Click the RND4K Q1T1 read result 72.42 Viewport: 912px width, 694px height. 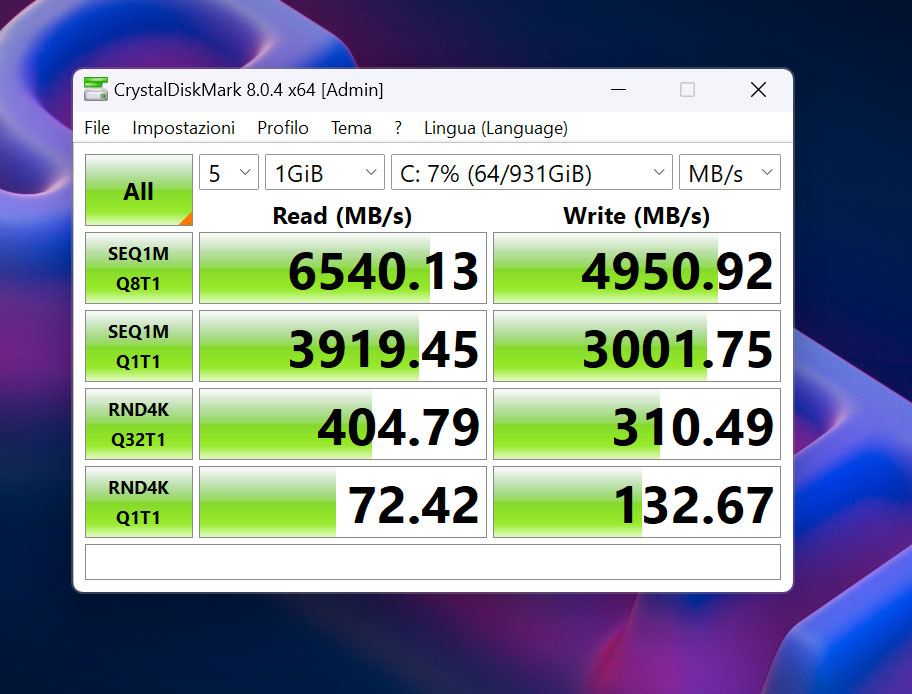pos(343,502)
